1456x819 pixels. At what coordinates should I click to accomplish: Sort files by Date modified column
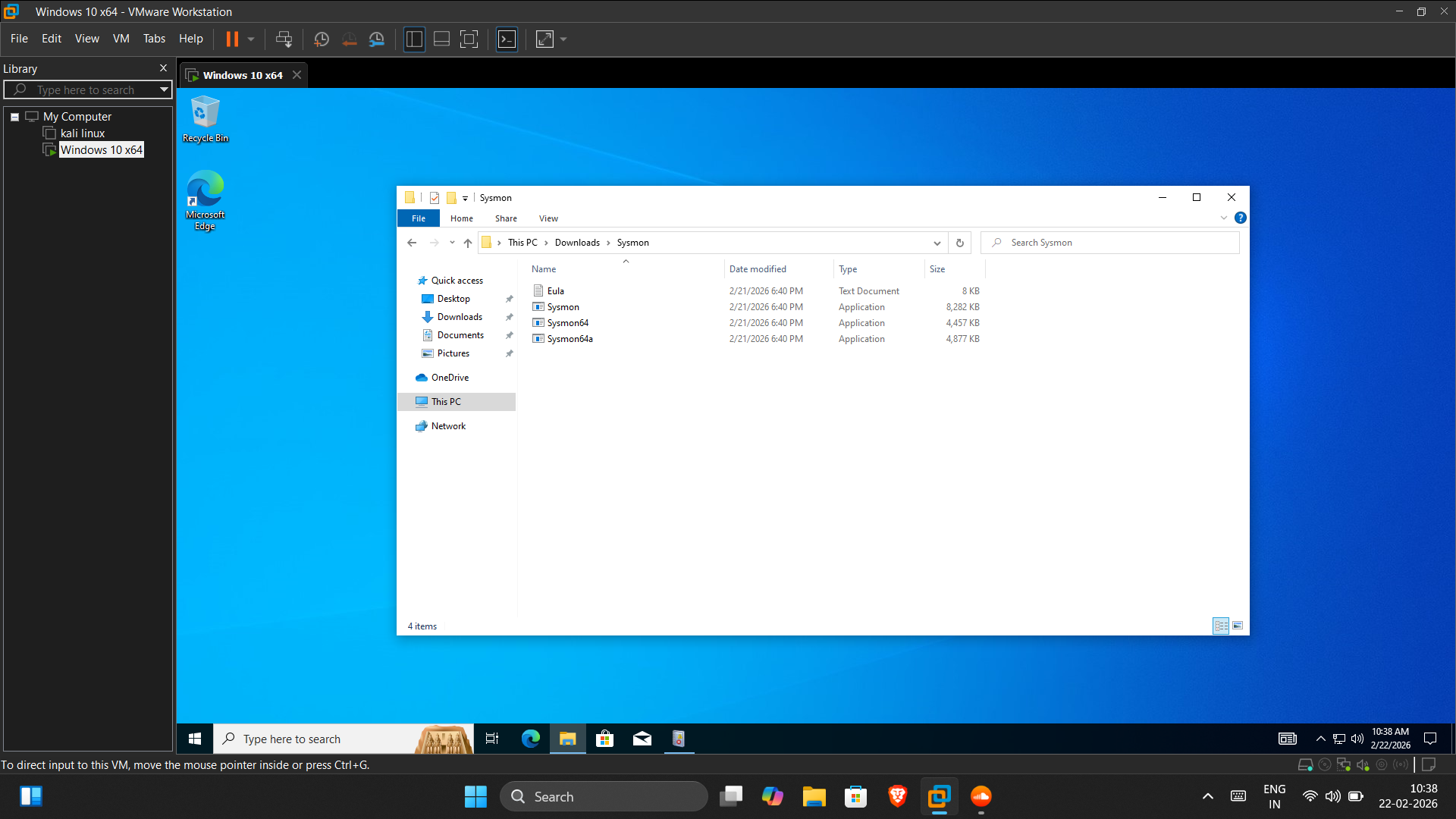[x=777, y=269]
